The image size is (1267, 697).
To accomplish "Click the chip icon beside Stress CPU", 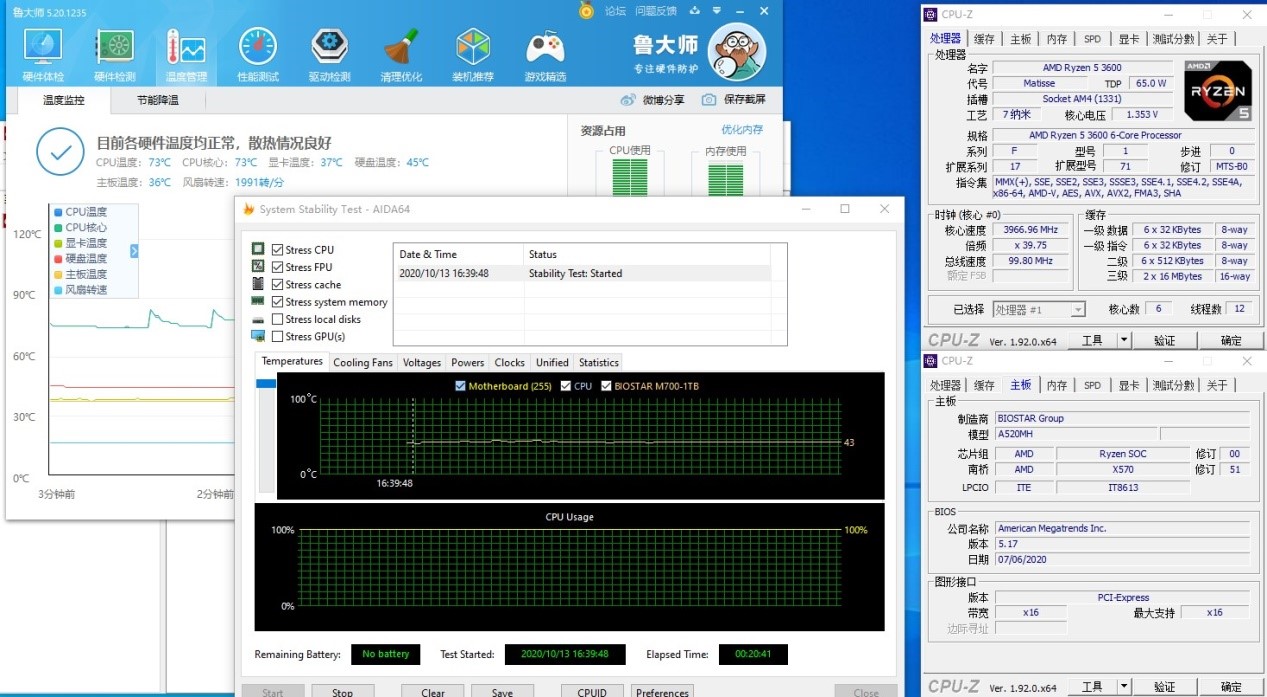I will click(x=258, y=249).
